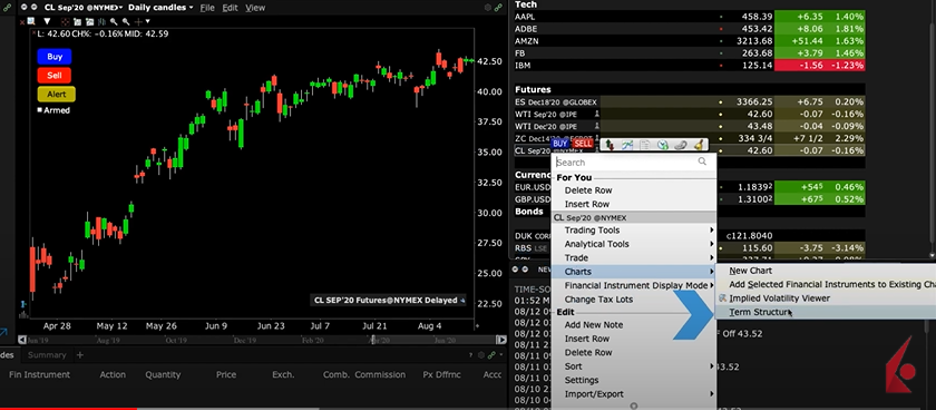Click the small SELL icon on CL row
Image resolution: width=936 pixels, height=410 pixels.
pyautogui.click(x=583, y=144)
